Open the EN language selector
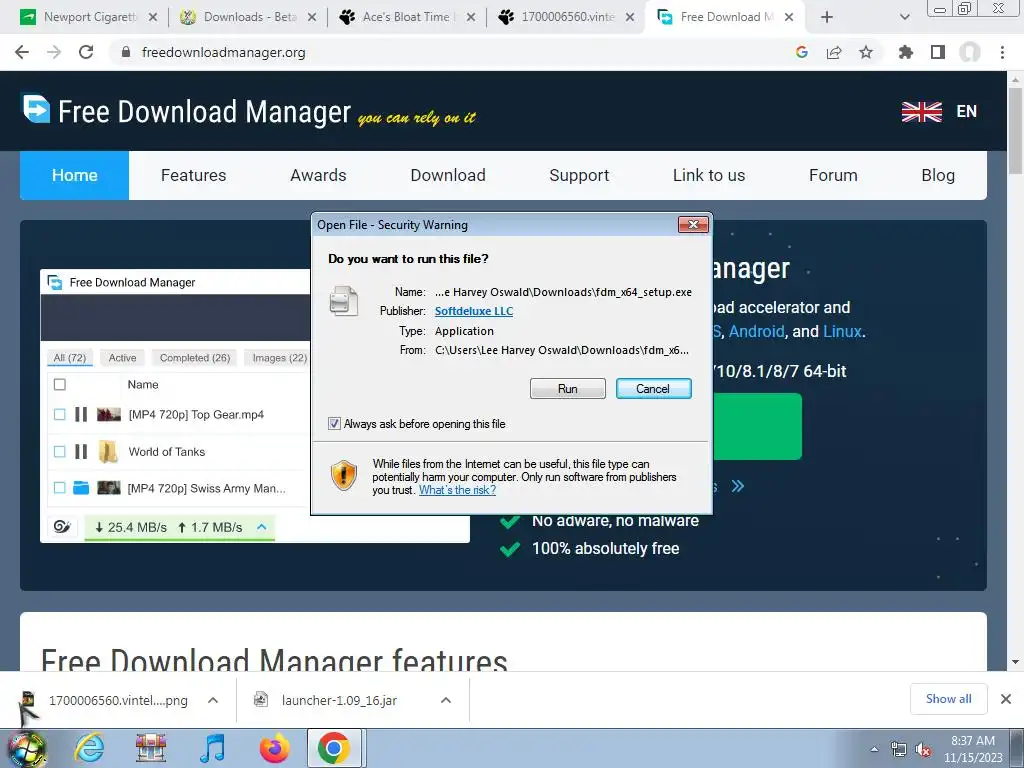This screenshot has height=768, width=1024. point(966,112)
